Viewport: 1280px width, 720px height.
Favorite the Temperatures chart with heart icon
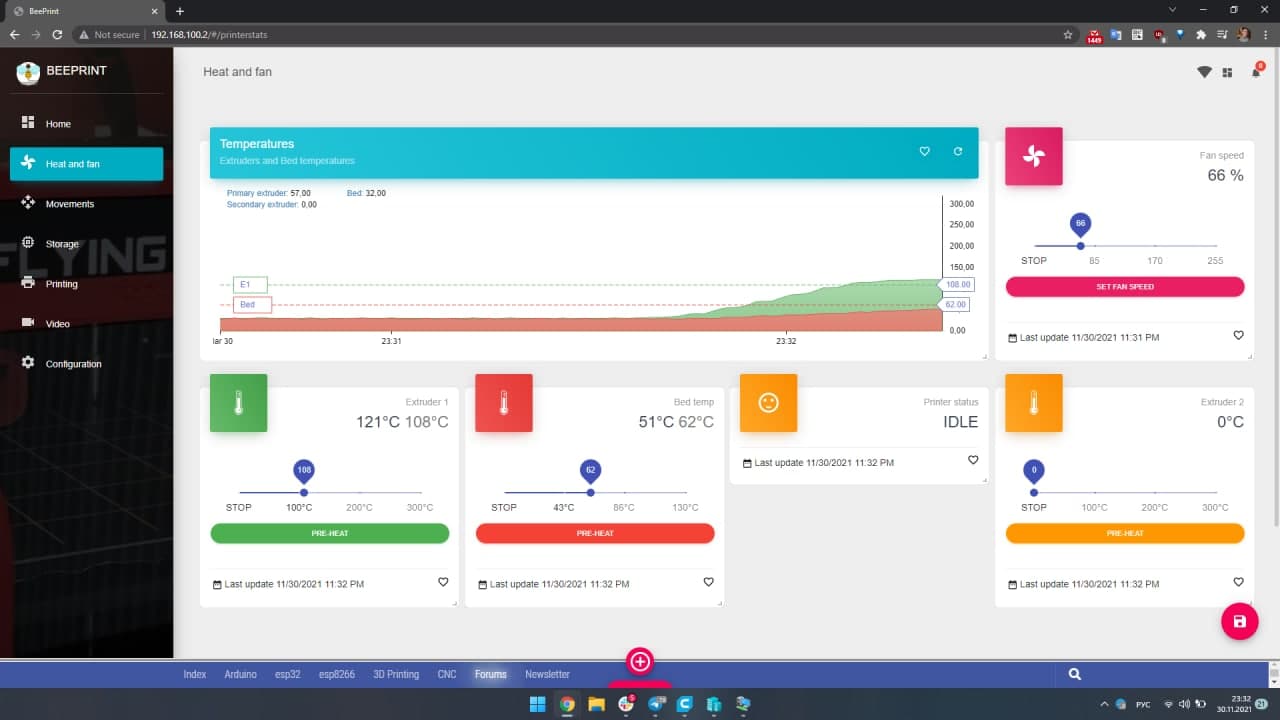[924, 151]
